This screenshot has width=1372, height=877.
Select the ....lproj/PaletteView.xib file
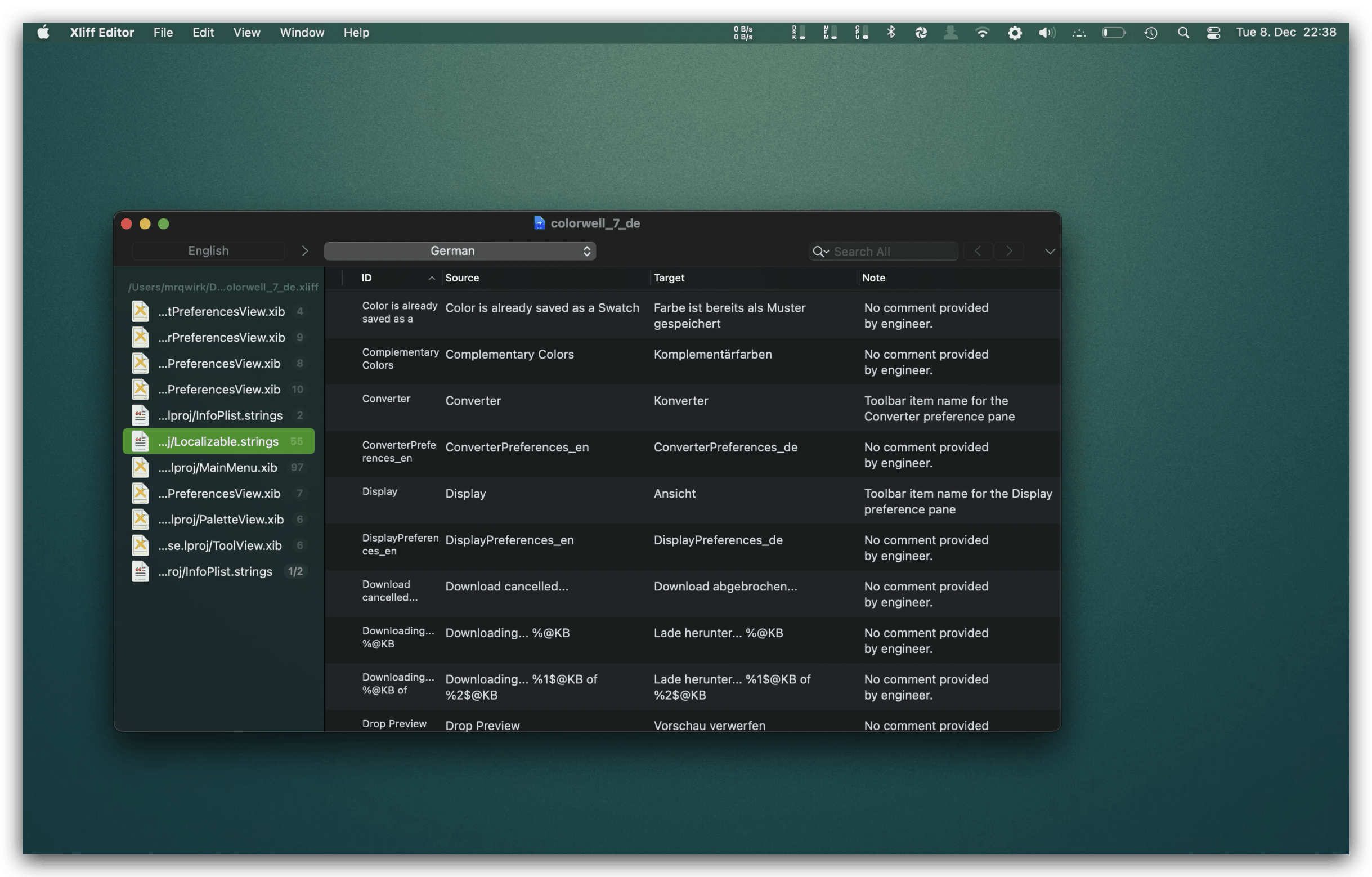click(x=219, y=519)
